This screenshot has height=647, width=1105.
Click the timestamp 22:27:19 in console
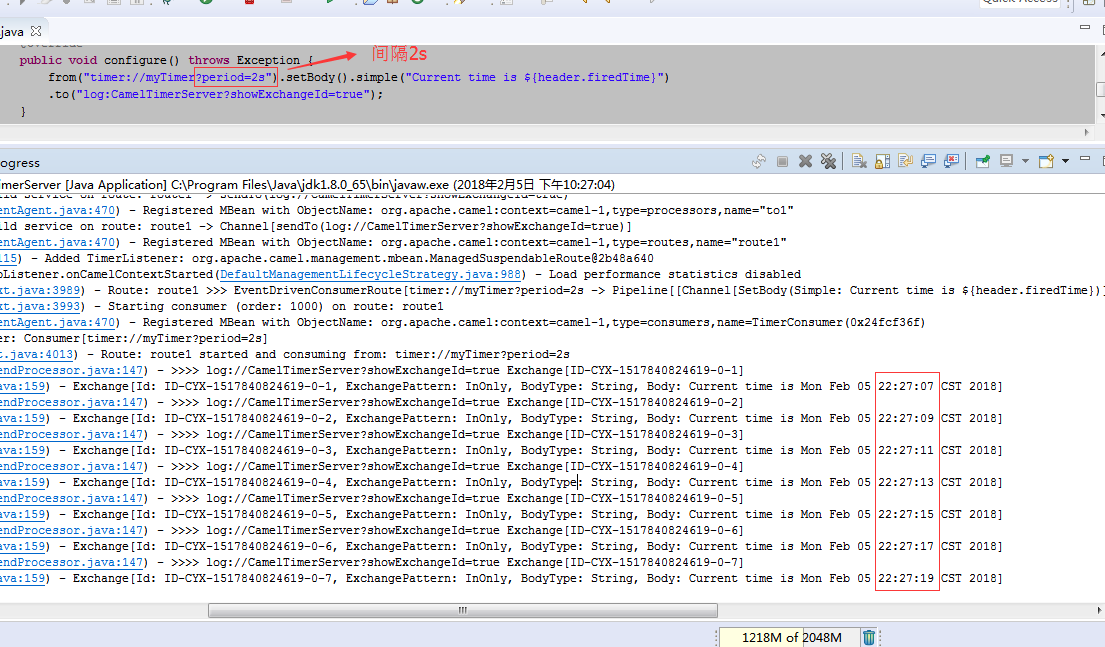906,579
